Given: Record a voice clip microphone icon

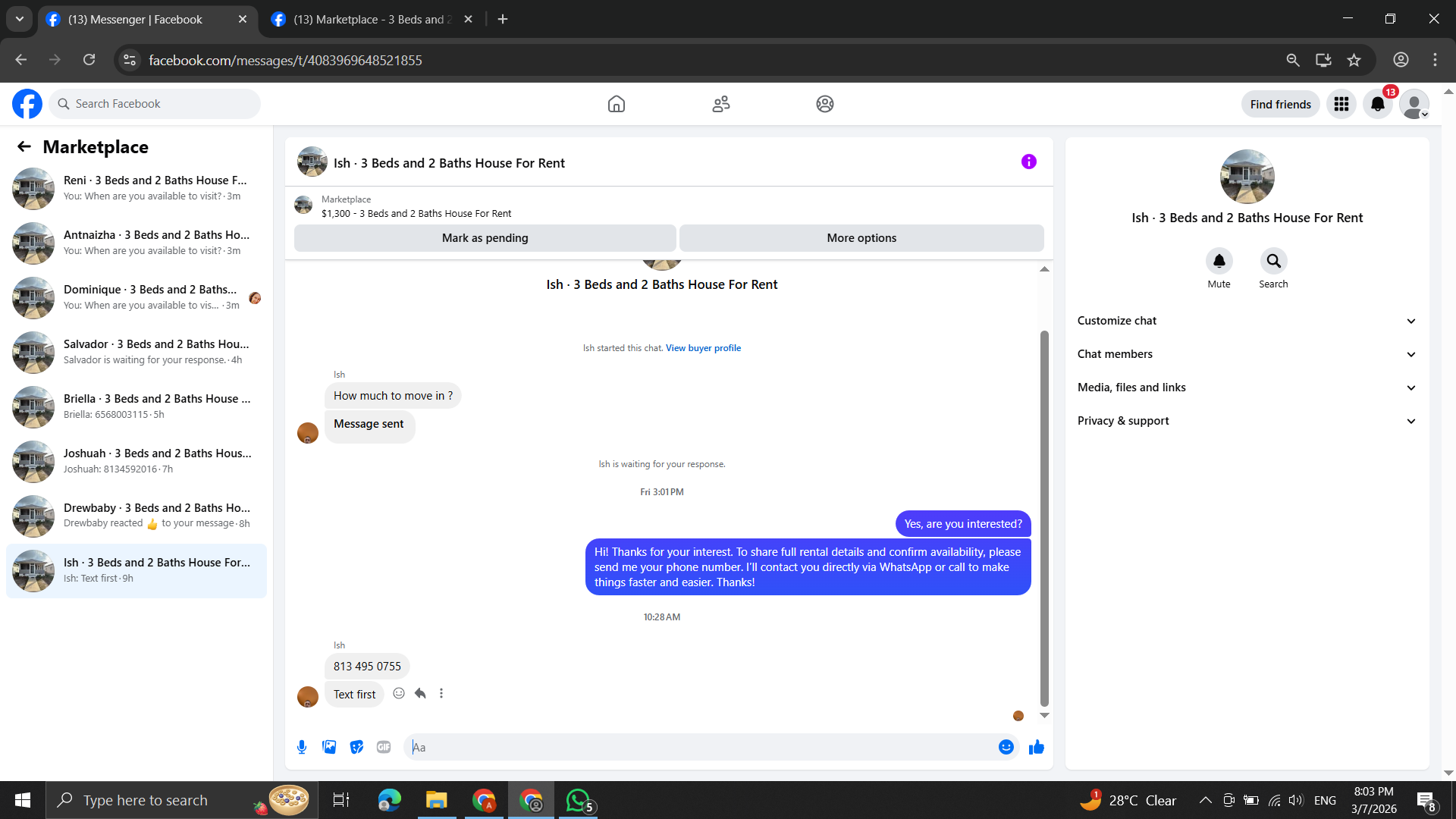Looking at the screenshot, I should [302, 747].
